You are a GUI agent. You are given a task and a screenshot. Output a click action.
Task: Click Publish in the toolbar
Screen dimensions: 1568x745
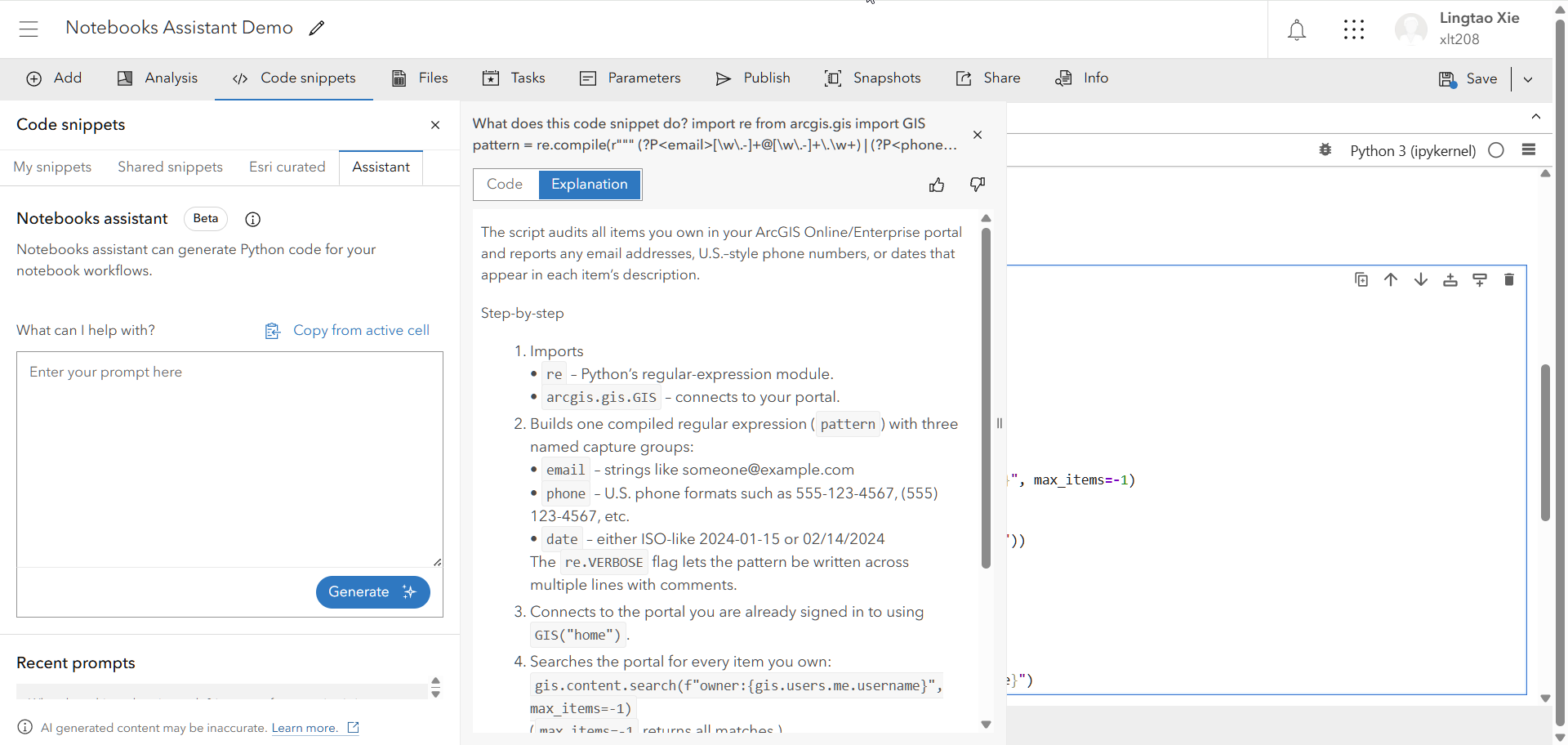(x=753, y=78)
